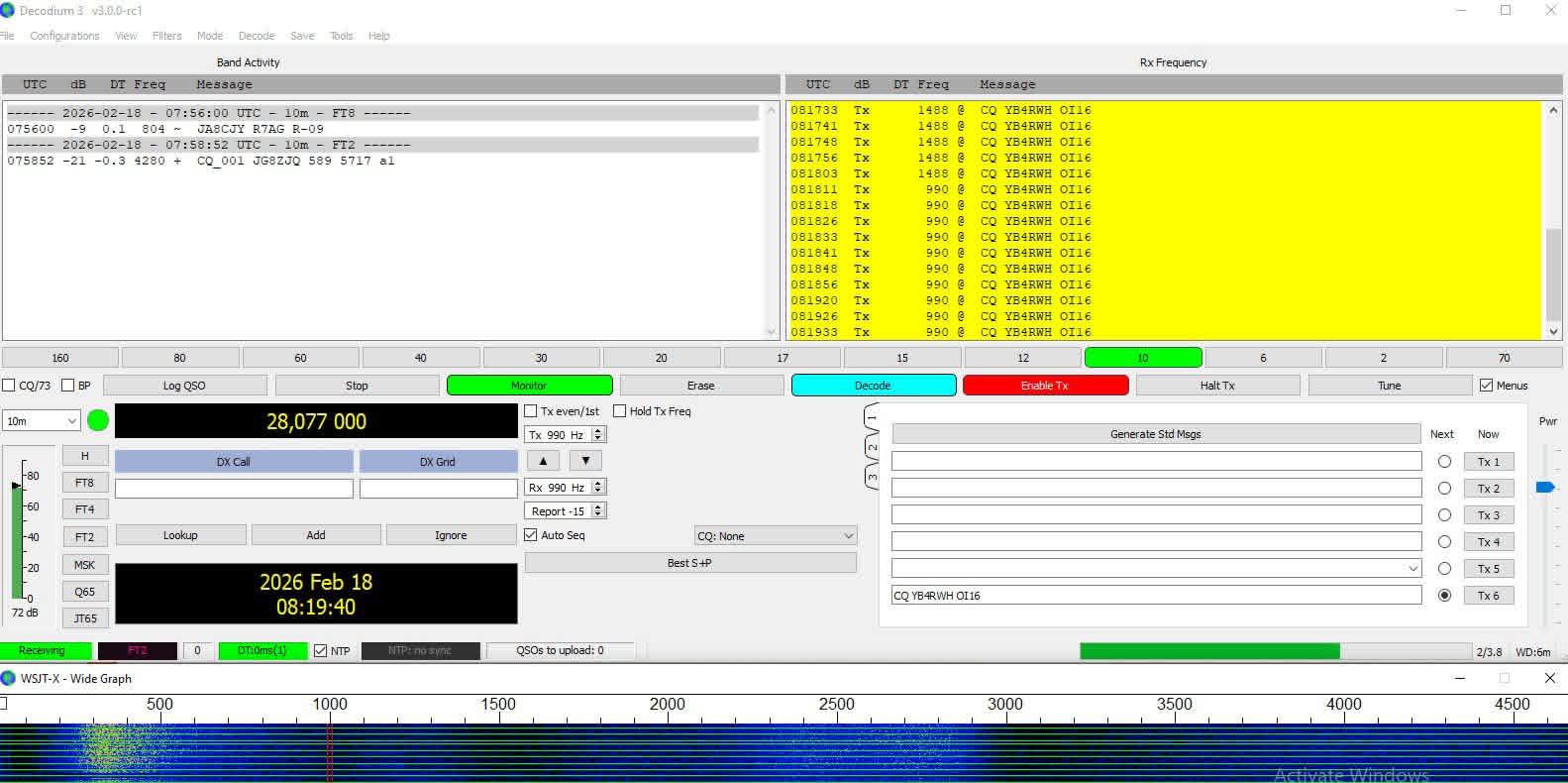This screenshot has height=783, width=1568.
Task: Select the JT65 mode button
Action: tap(85, 618)
